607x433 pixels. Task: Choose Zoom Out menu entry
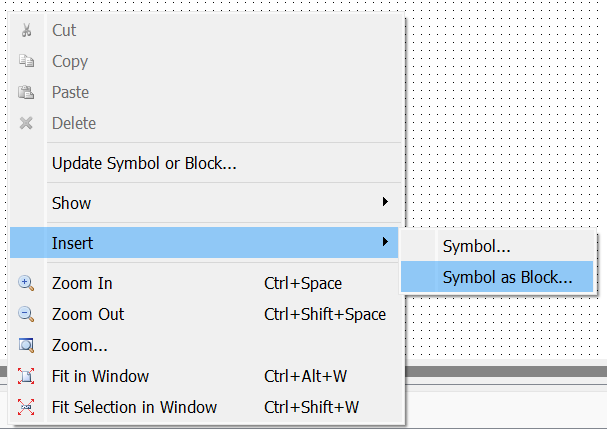click(x=88, y=314)
